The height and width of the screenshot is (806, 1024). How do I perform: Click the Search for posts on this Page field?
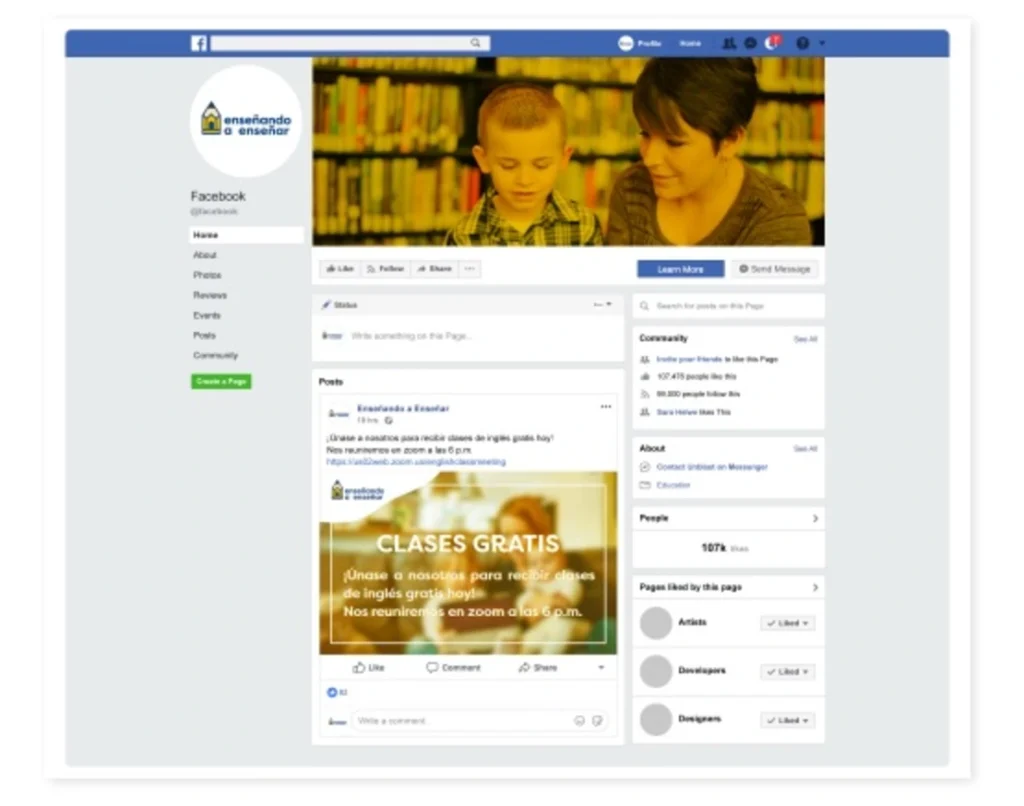pyautogui.click(x=728, y=306)
